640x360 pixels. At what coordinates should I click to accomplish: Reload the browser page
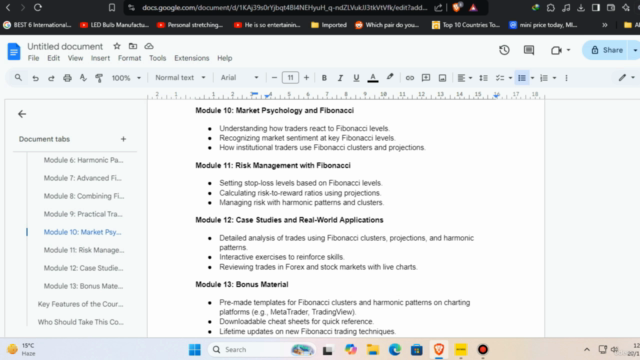point(38,7)
